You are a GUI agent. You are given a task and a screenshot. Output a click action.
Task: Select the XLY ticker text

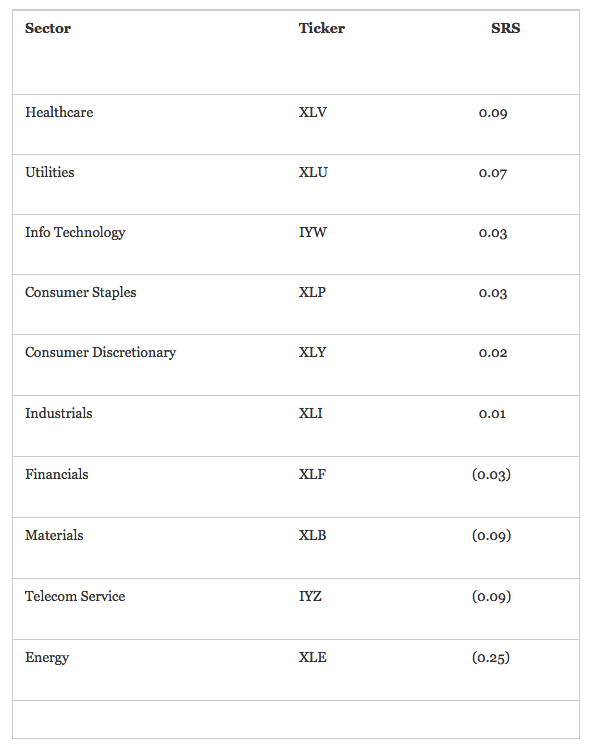(312, 352)
